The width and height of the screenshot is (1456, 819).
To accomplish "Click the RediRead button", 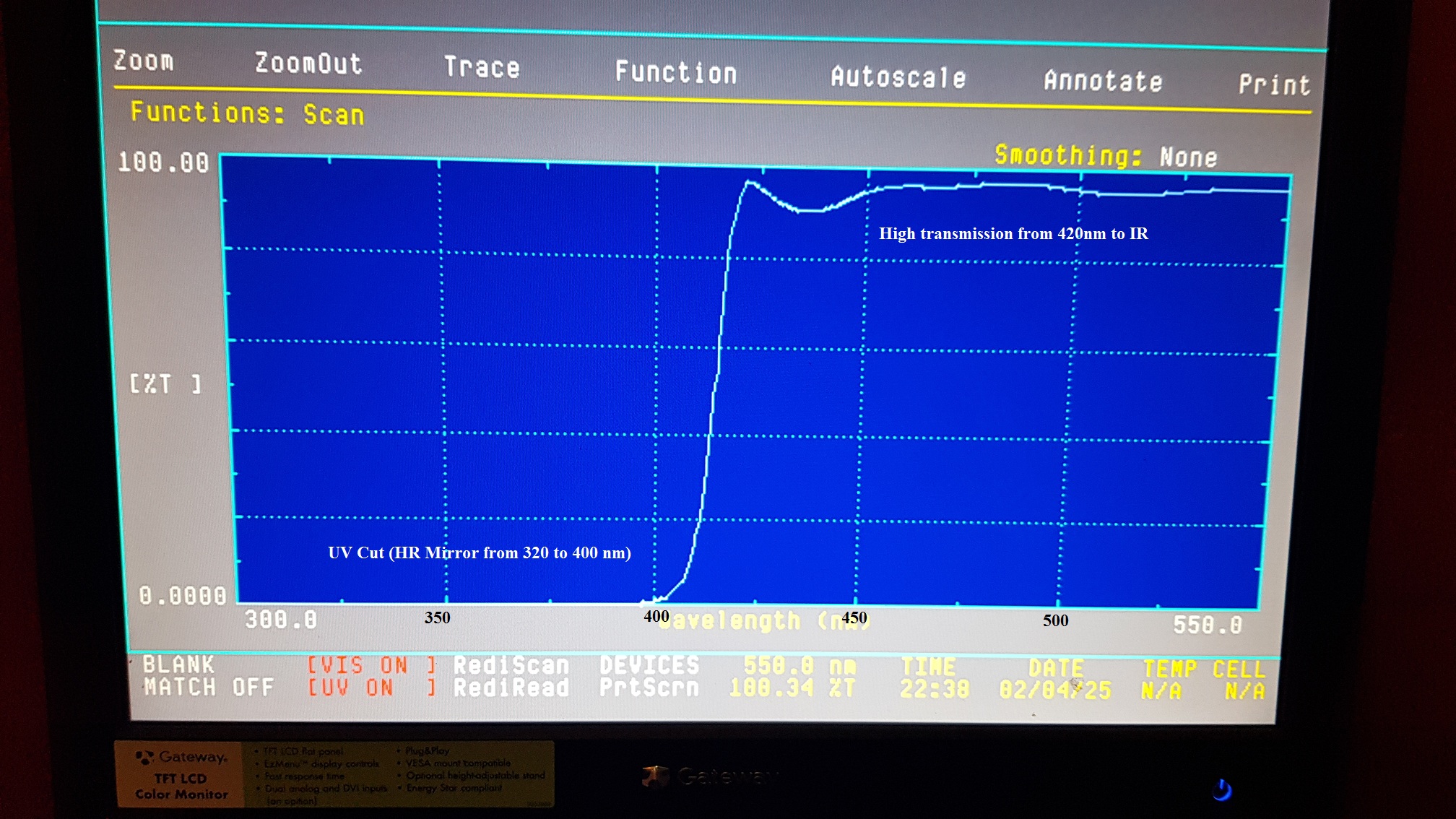I will click(511, 688).
